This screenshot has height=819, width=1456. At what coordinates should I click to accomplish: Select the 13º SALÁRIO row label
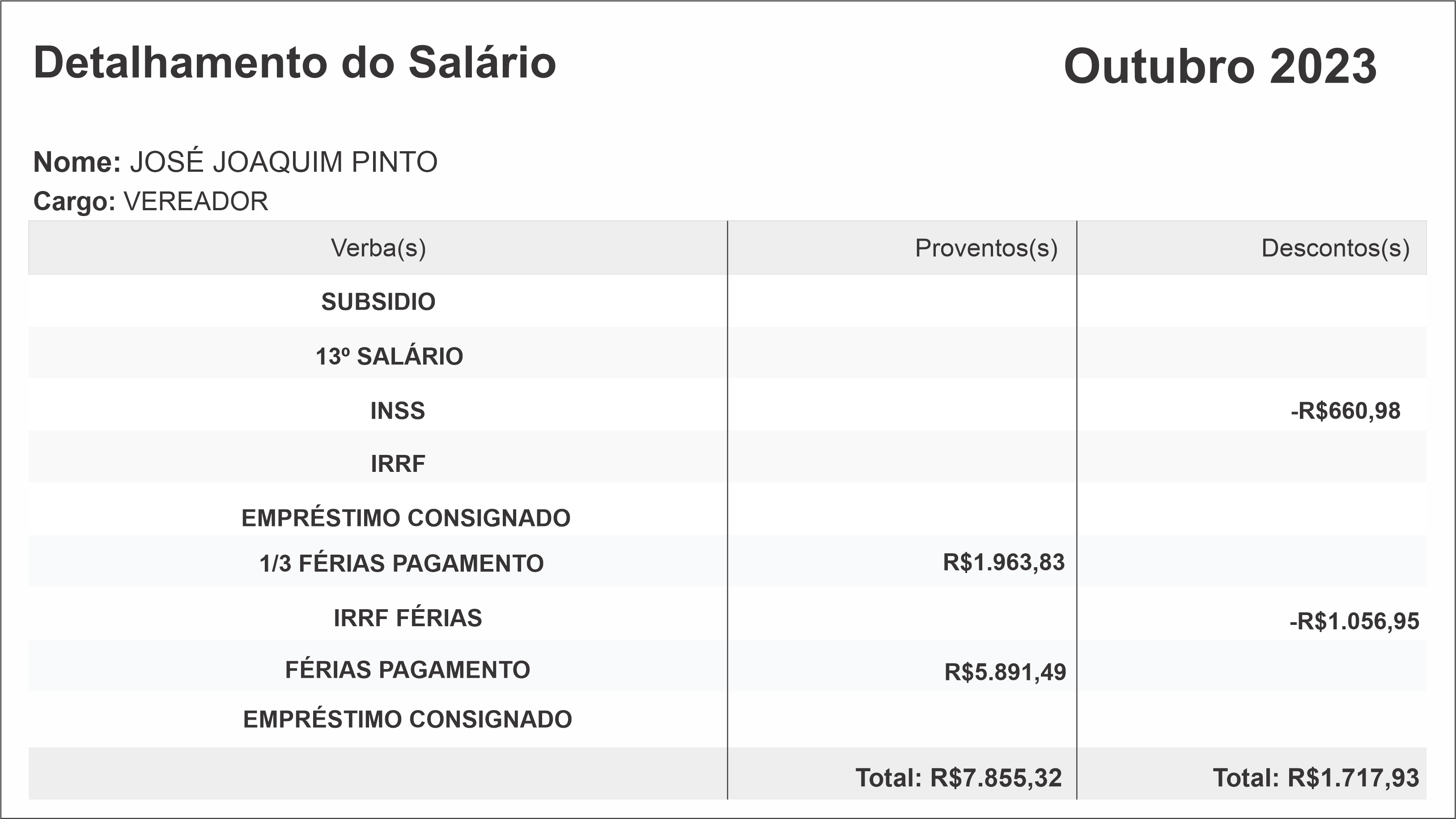pyautogui.click(x=389, y=356)
